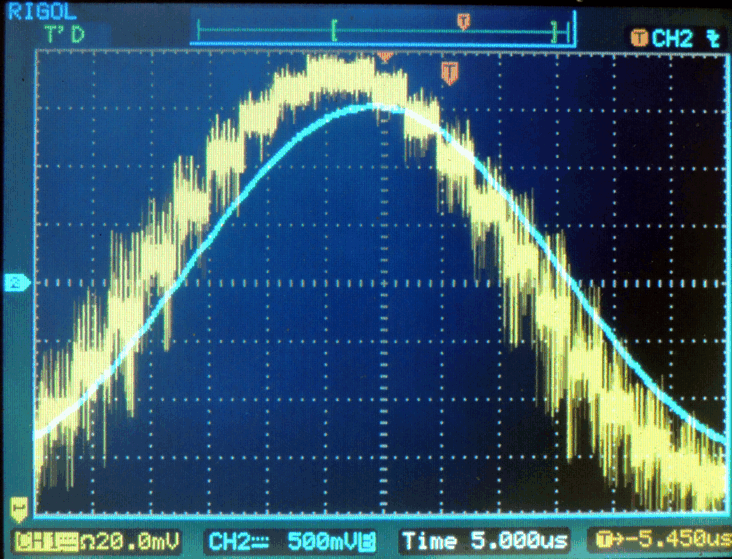Click the orange T icon beside CH2 label

pyautogui.click(x=639, y=39)
